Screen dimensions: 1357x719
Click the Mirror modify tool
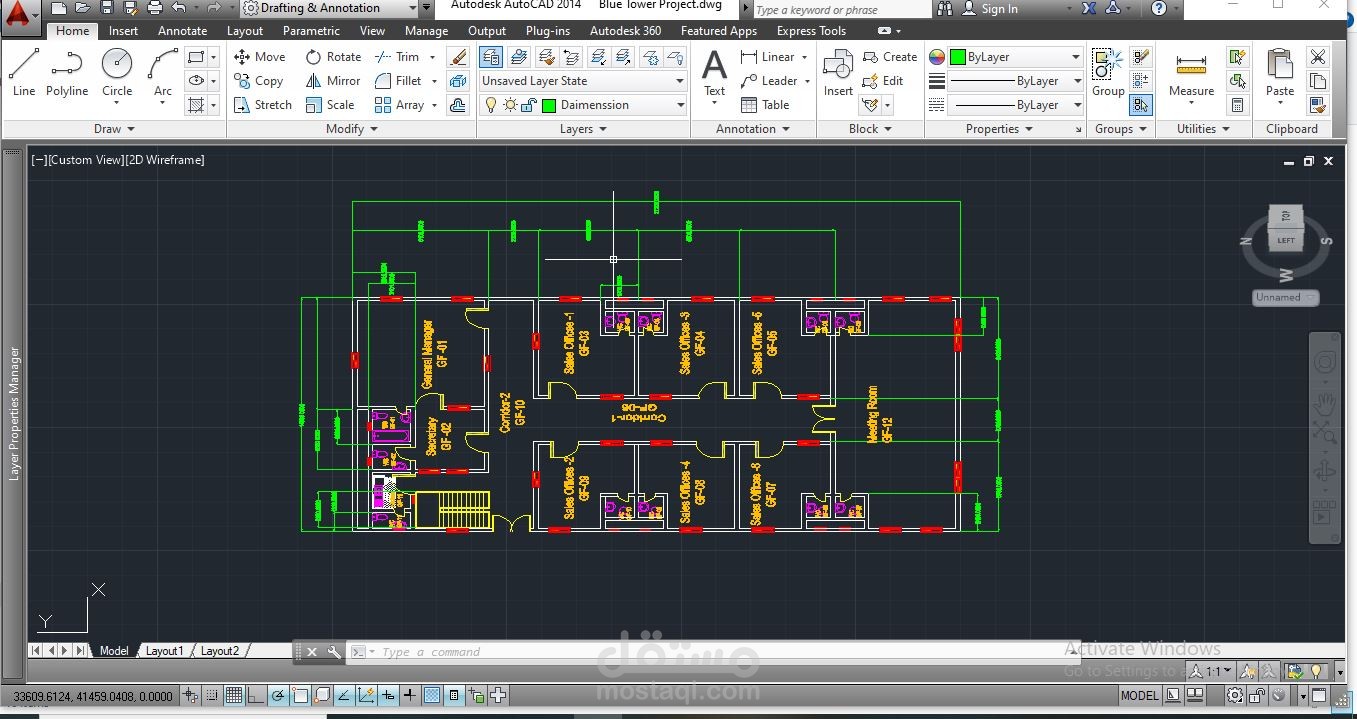(332, 81)
